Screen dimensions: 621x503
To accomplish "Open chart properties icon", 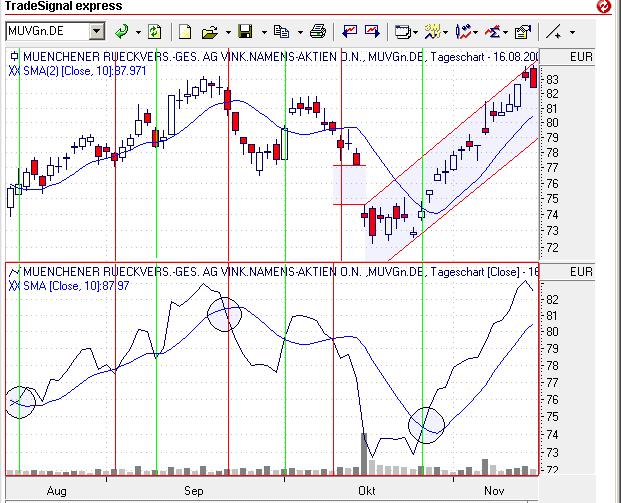I will tap(522, 32).
